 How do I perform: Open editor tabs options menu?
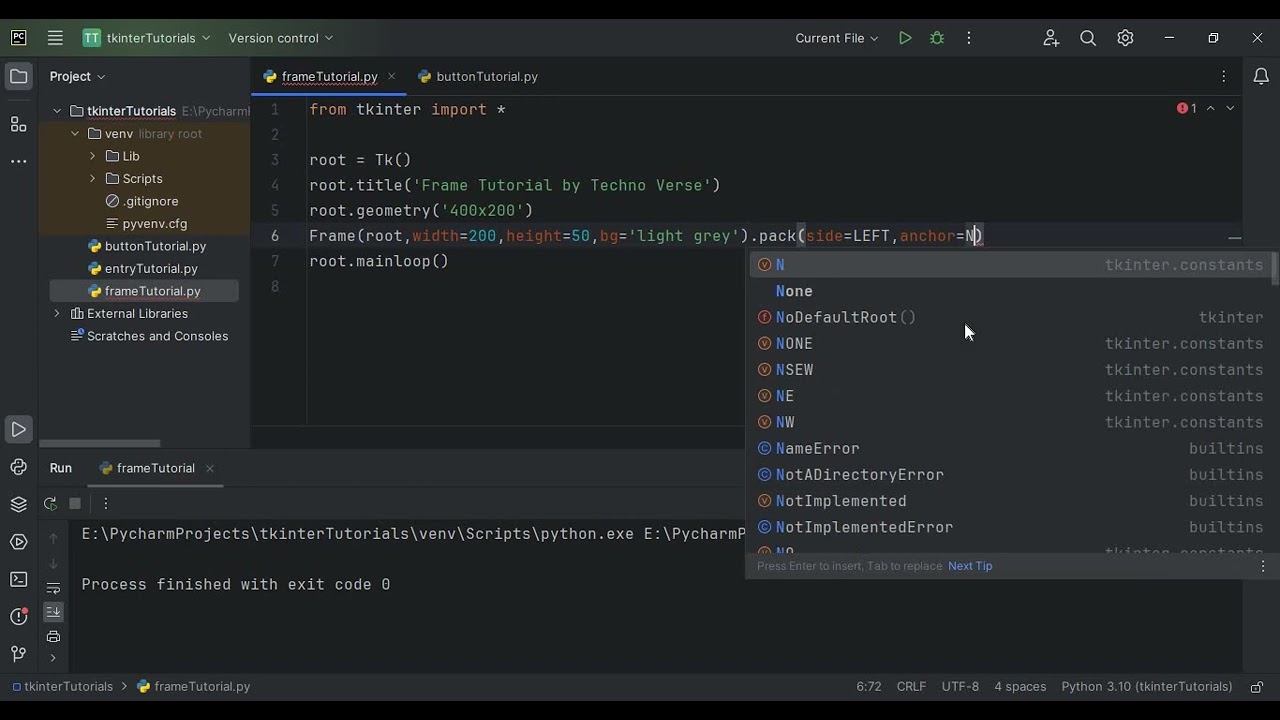click(x=1223, y=76)
